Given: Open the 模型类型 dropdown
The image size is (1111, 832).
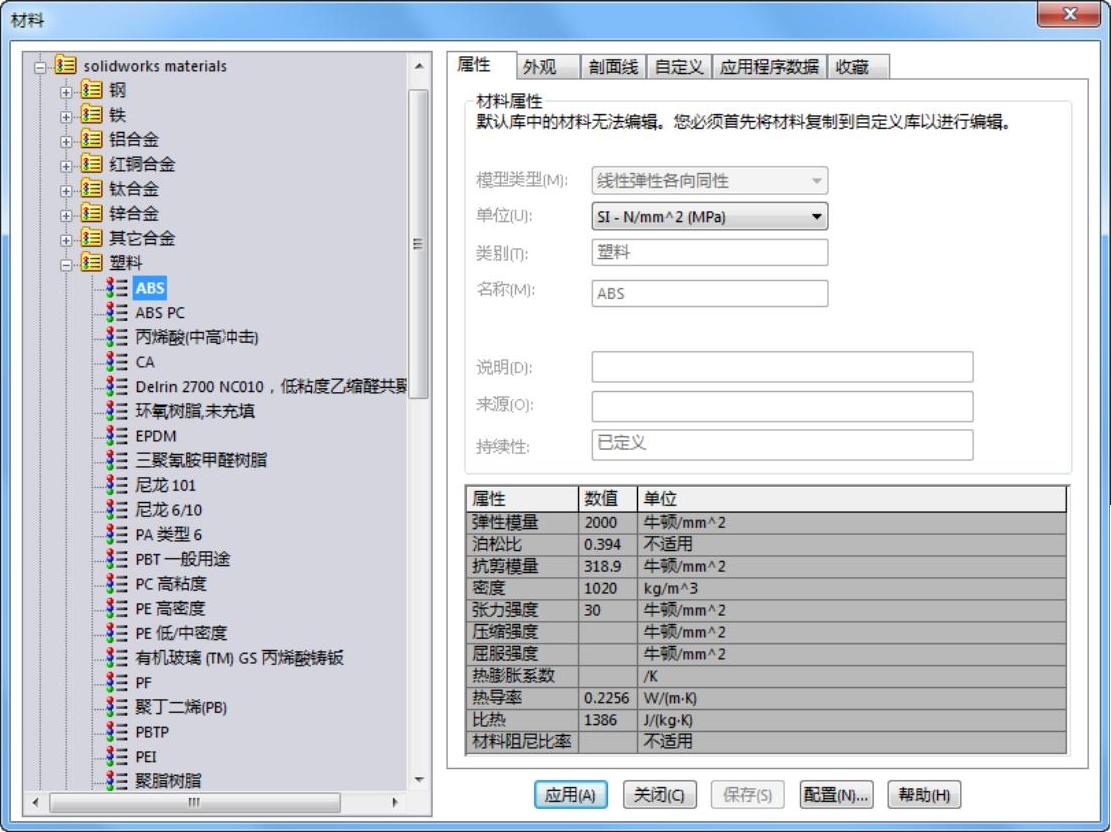Looking at the screenshot, I should point(709,181).
